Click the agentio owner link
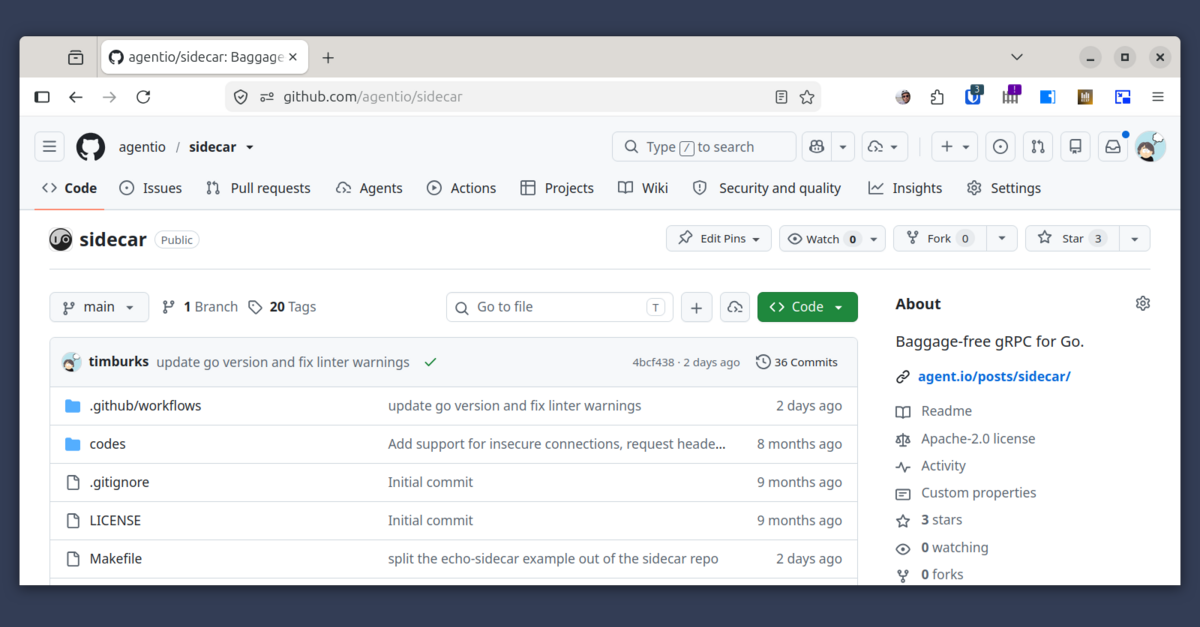This screenshot has height=627, width=1200. [x=142, y=147]
